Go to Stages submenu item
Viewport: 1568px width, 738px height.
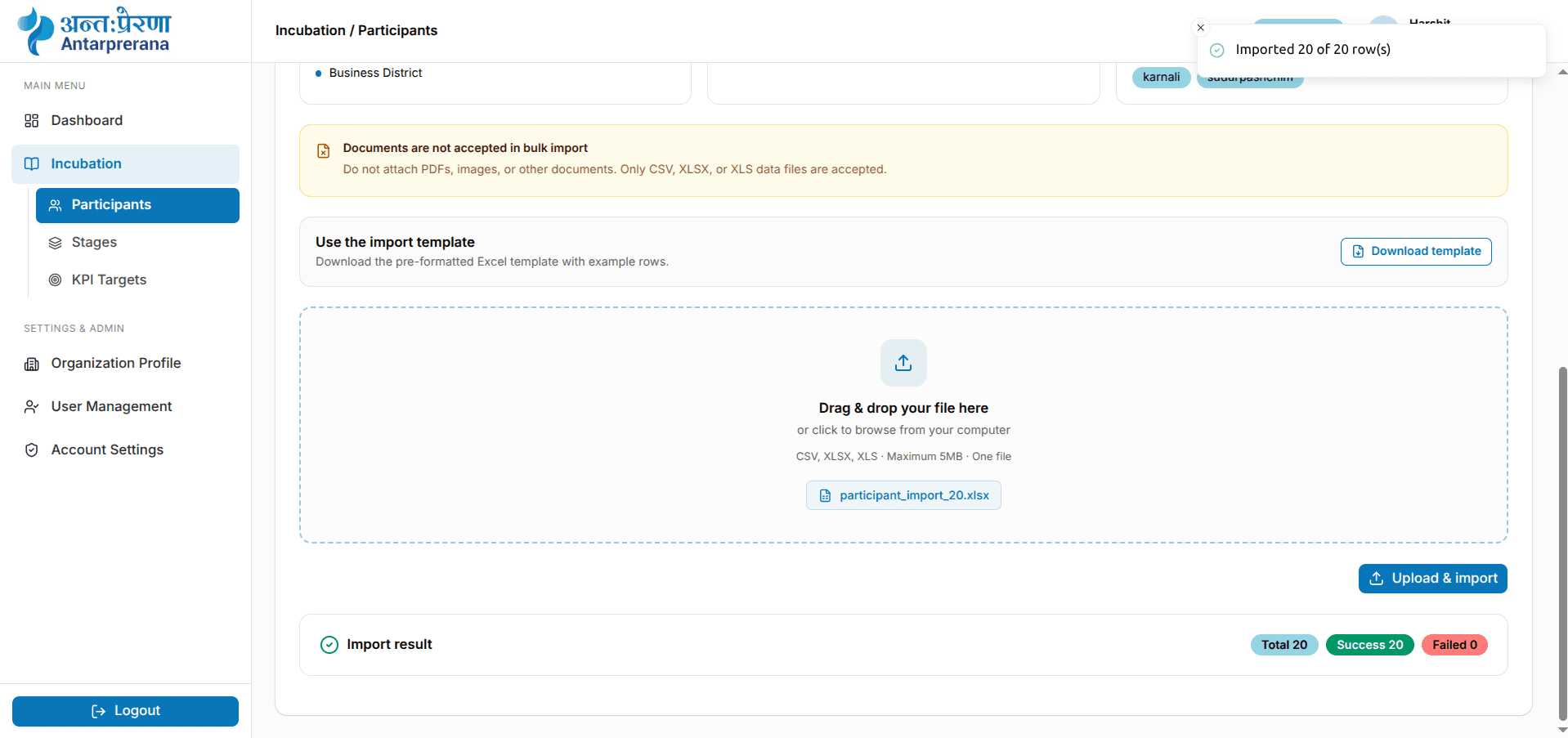coord(137,242)
